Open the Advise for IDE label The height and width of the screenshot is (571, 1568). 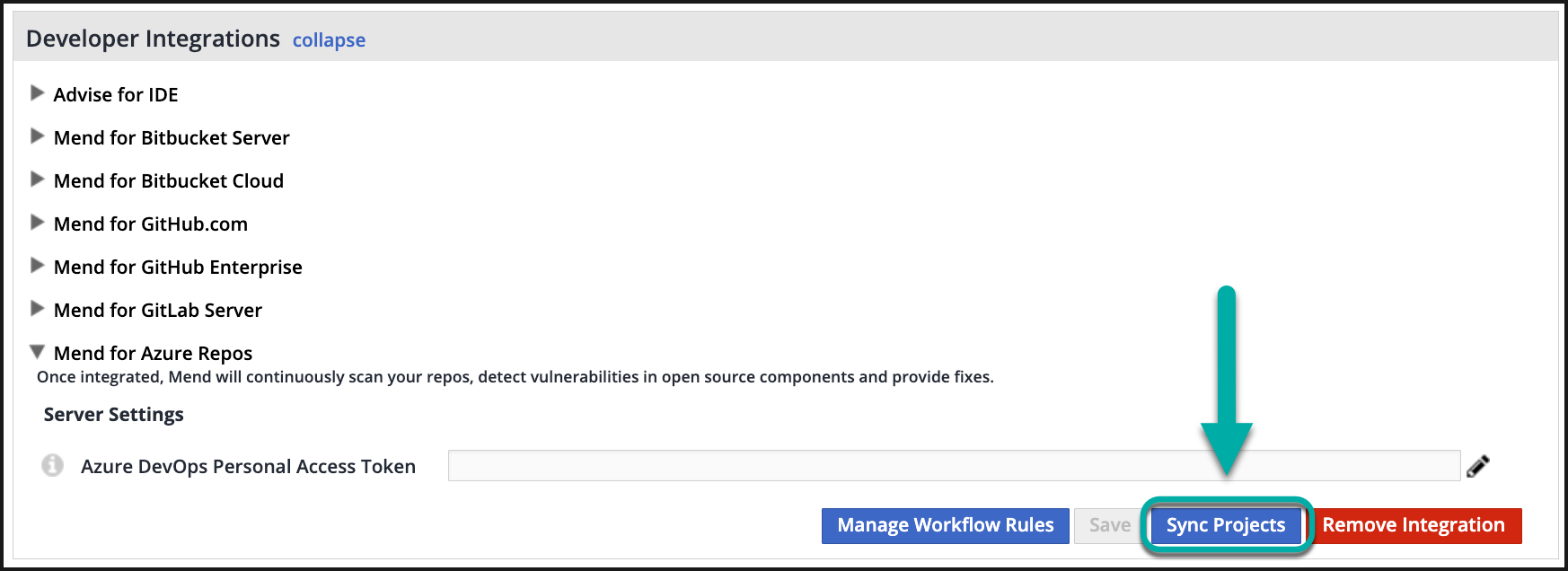pyautogui.click(x=116, y=94)
